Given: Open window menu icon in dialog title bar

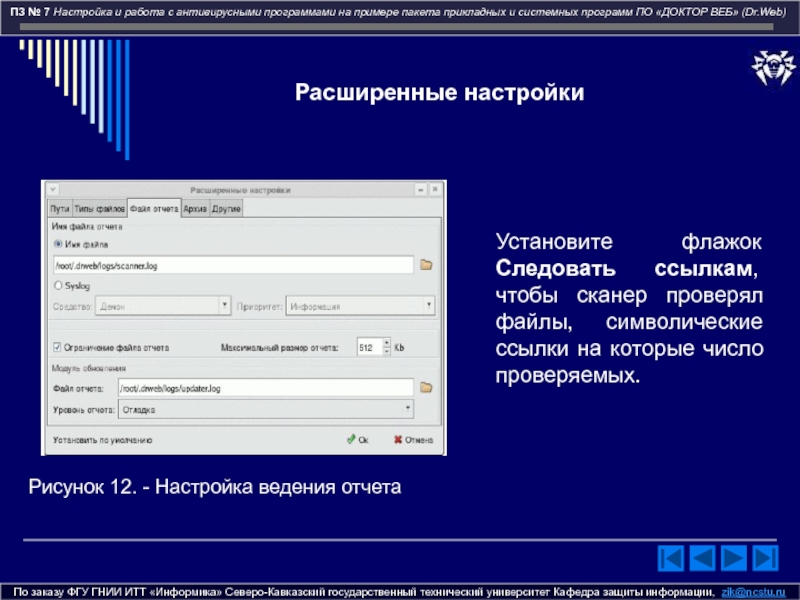Looking at the screenshot, I should 53,189.
